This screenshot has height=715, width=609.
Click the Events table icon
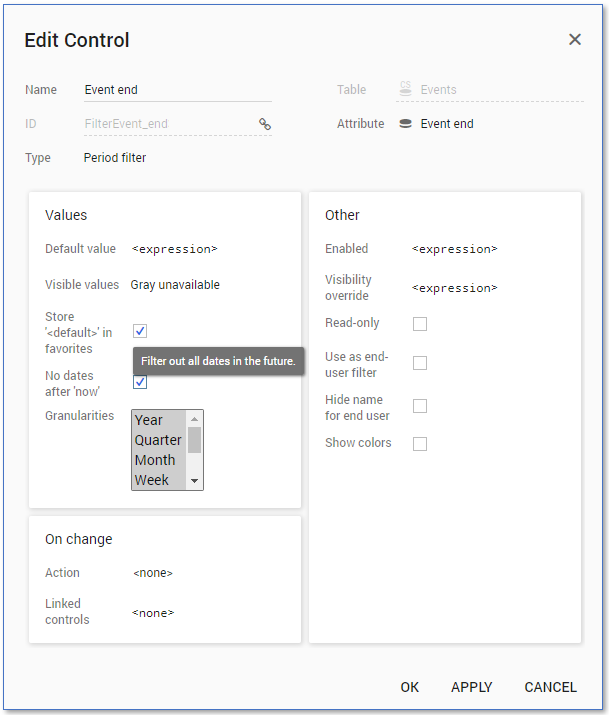(x=405, y=88)
